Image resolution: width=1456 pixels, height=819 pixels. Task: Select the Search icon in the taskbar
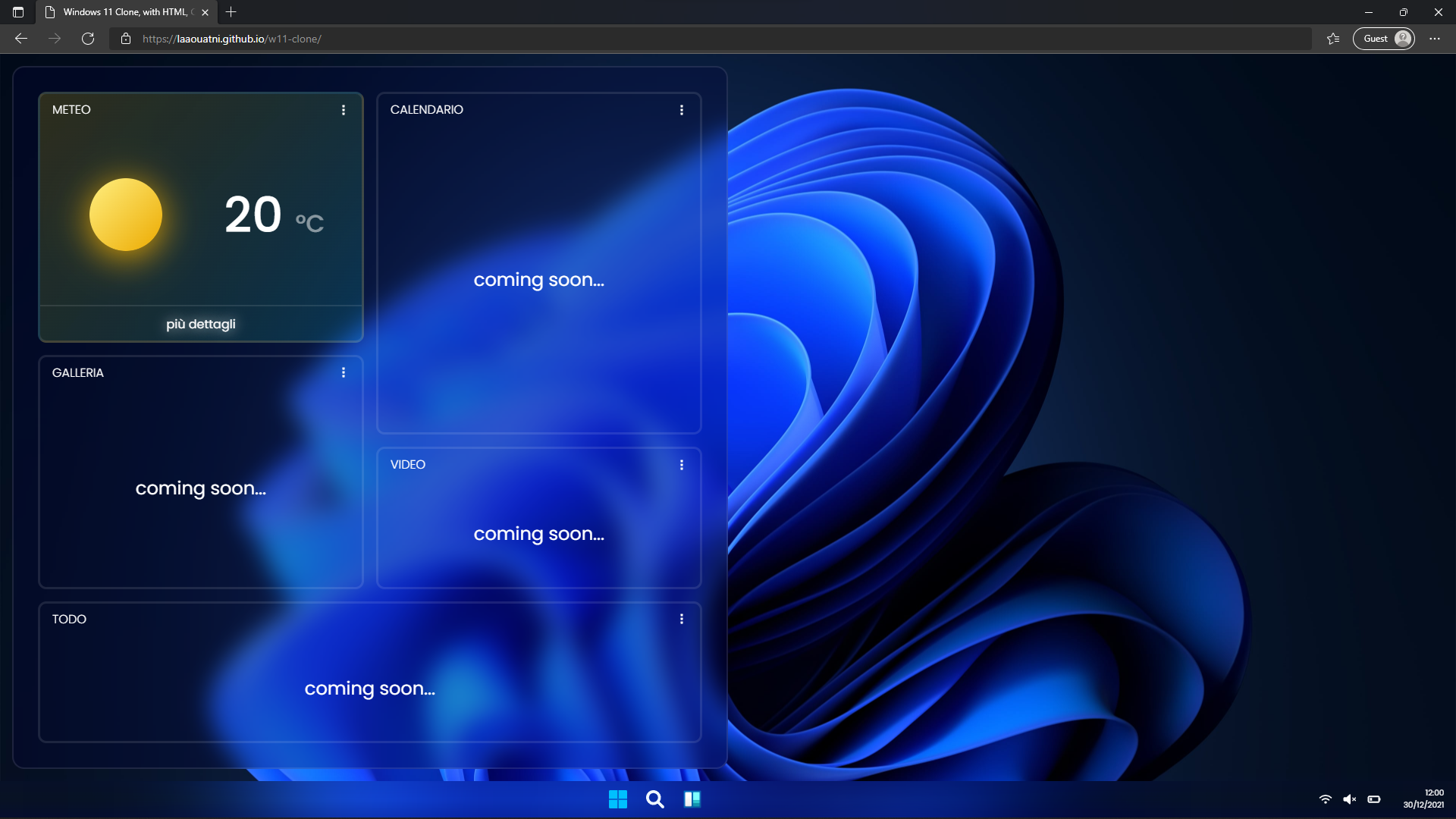click(x=655, y=799)
